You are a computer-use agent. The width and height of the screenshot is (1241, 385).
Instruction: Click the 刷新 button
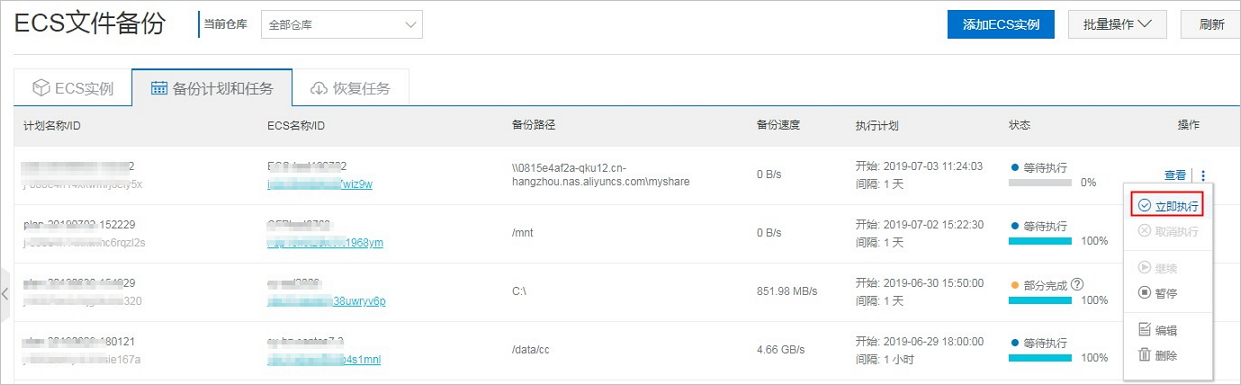point(1211,25)
